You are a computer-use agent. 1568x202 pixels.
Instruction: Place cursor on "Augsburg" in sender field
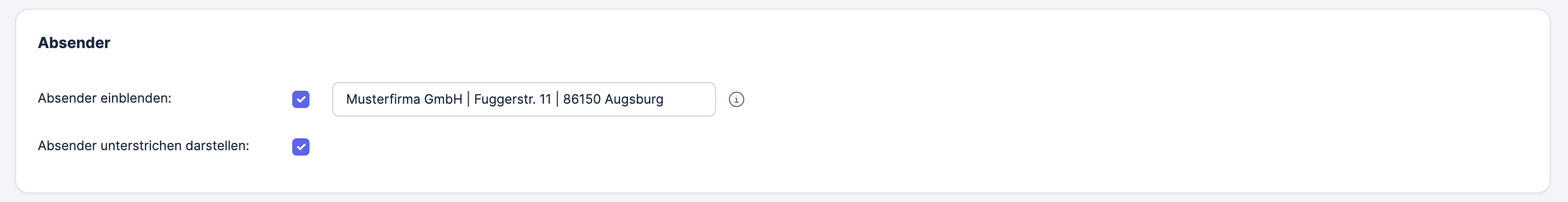(634, 99)
